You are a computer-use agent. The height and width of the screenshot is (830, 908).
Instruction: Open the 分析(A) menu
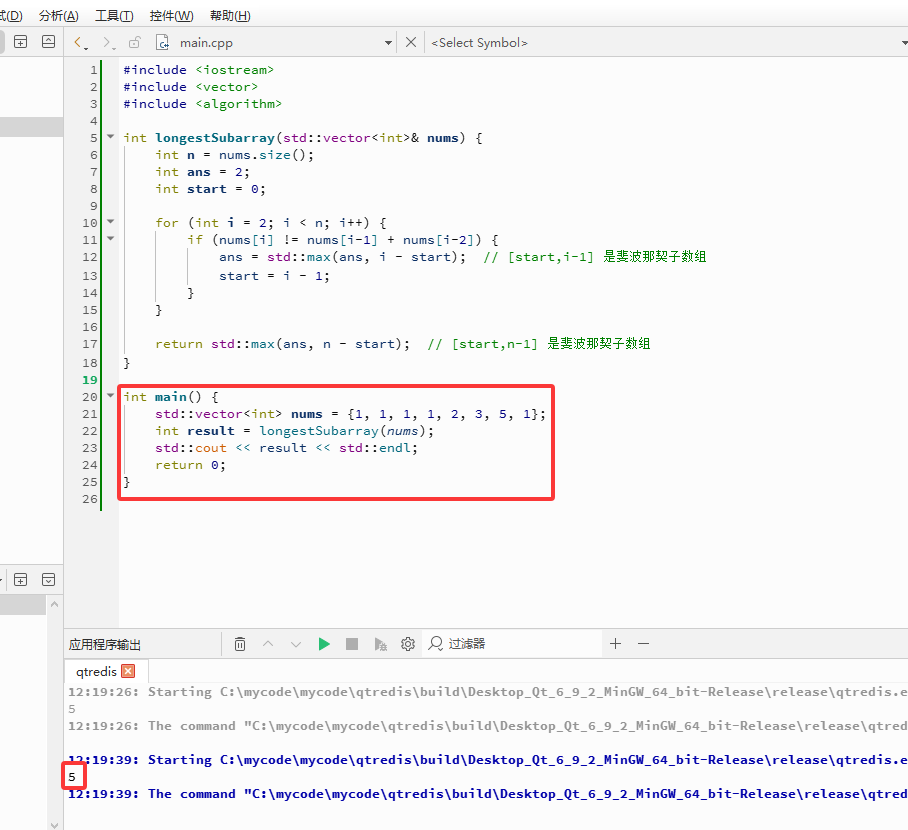tap(58, 16)
